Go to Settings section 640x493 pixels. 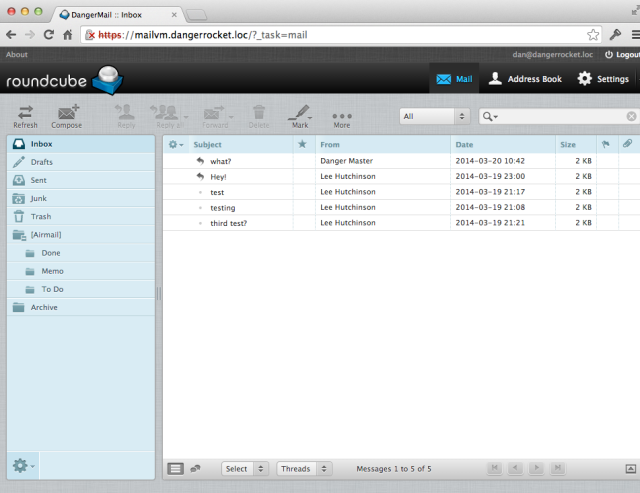603,79
